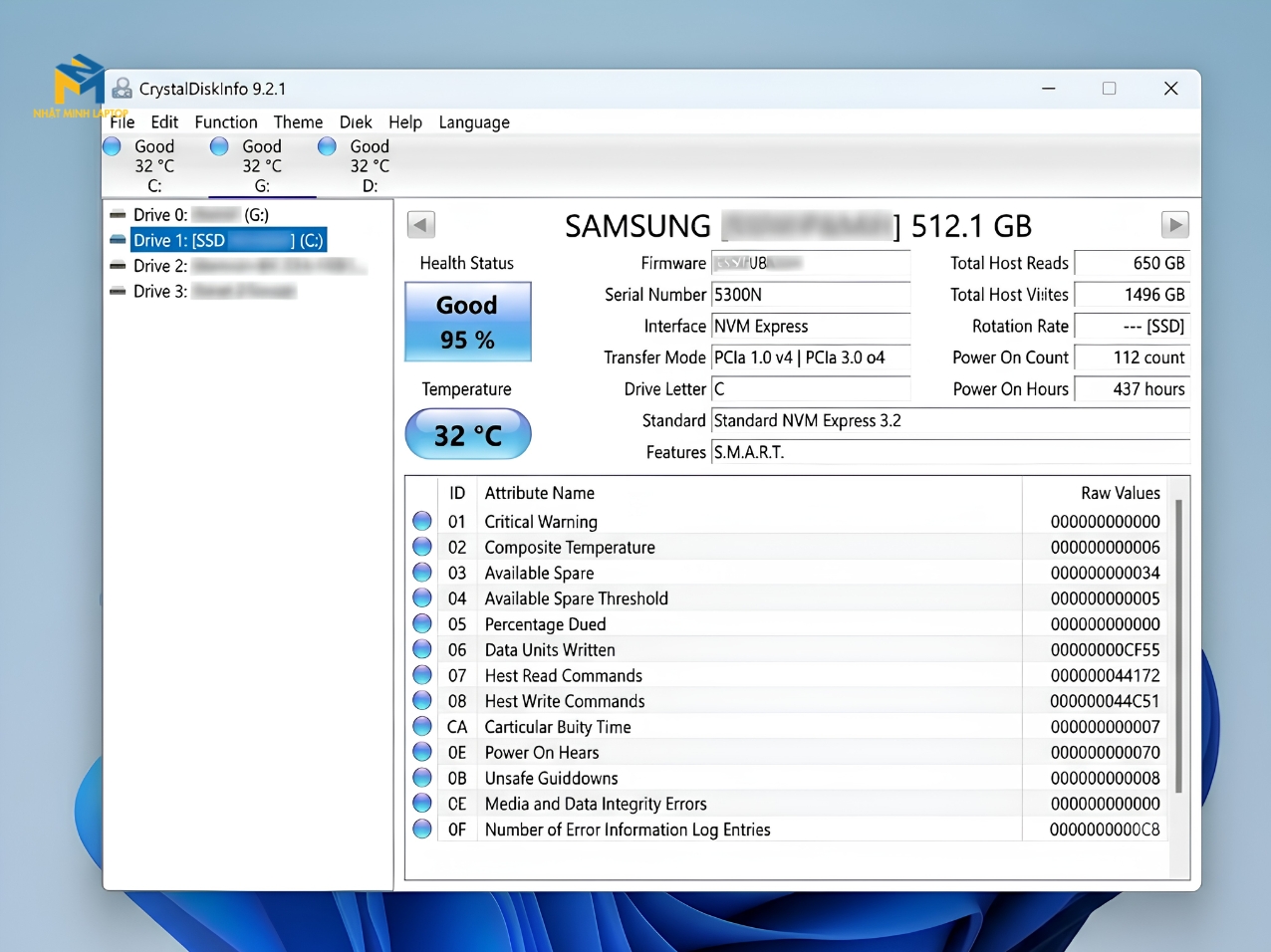Click Total Host Reads value 650 GB
Image resolution: width=1271 pixels, height=952 pixels.
[x=1133, y=263]
